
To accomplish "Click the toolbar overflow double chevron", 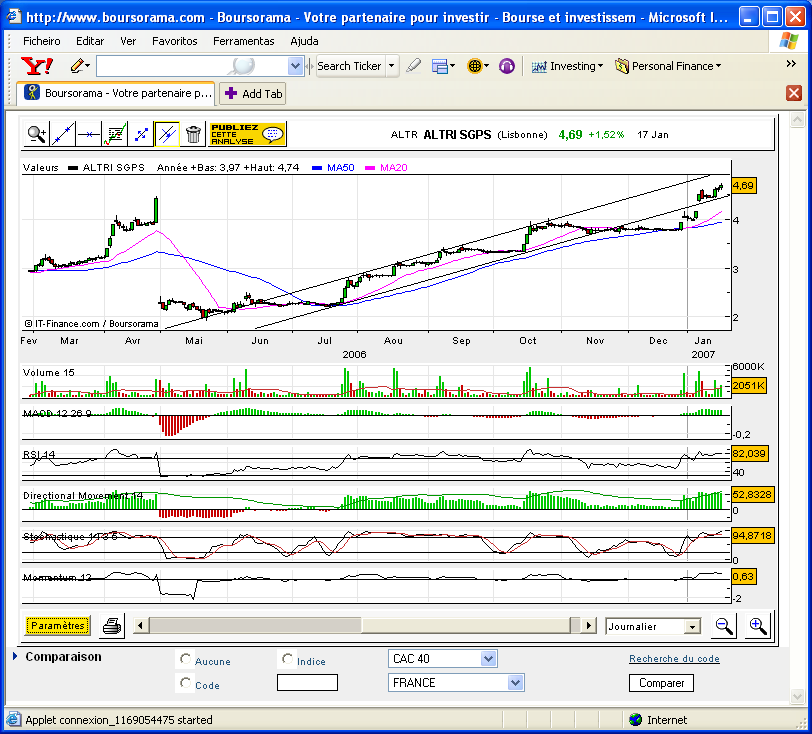I will (791, 63).
